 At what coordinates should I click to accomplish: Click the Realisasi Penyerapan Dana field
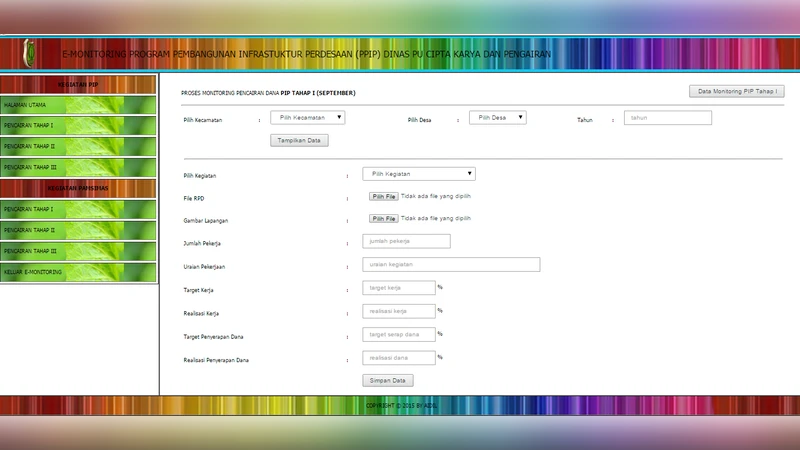point(399,358)
